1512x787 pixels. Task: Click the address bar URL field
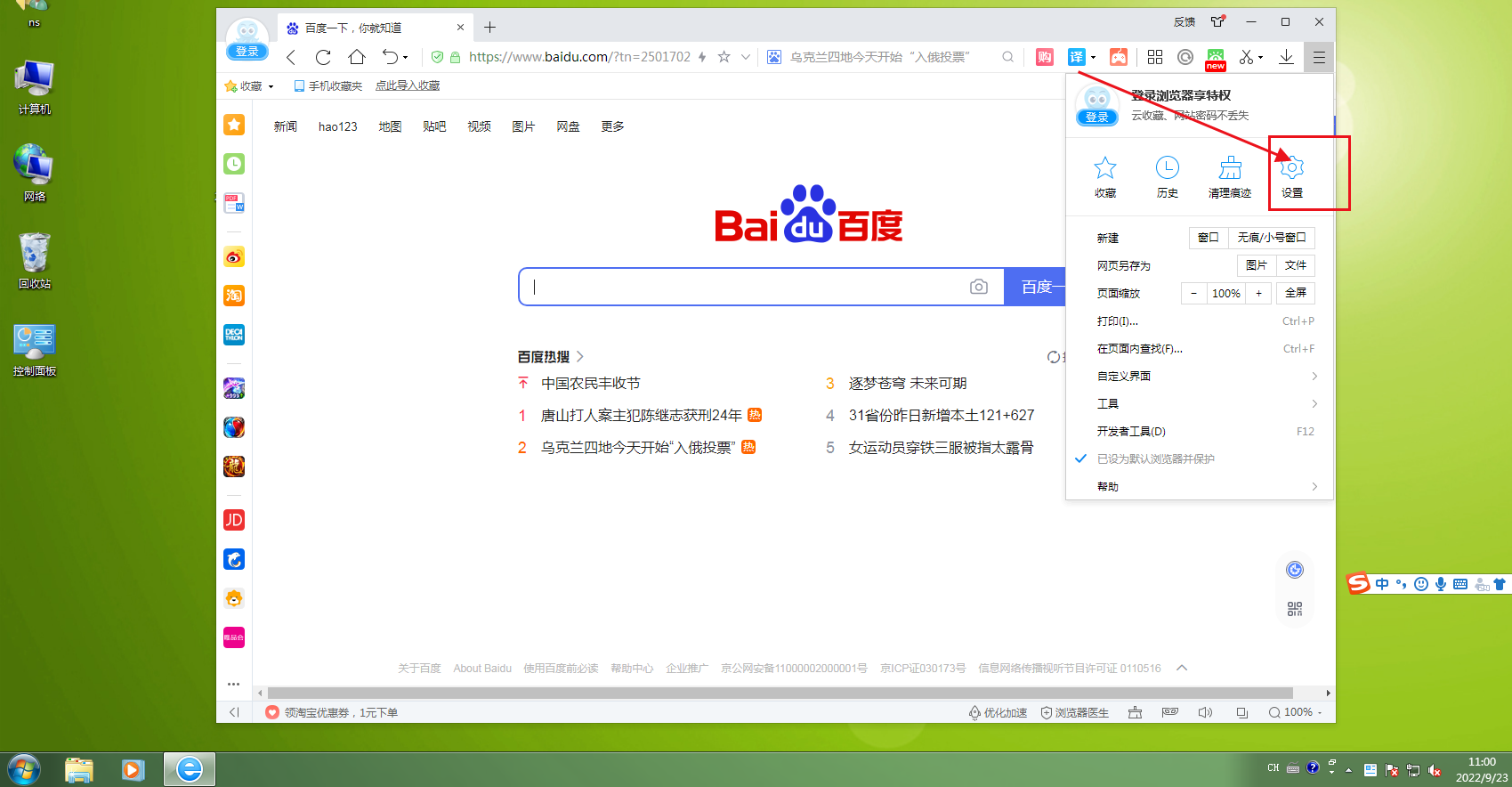pyautogui.click(x=579, y=57)
